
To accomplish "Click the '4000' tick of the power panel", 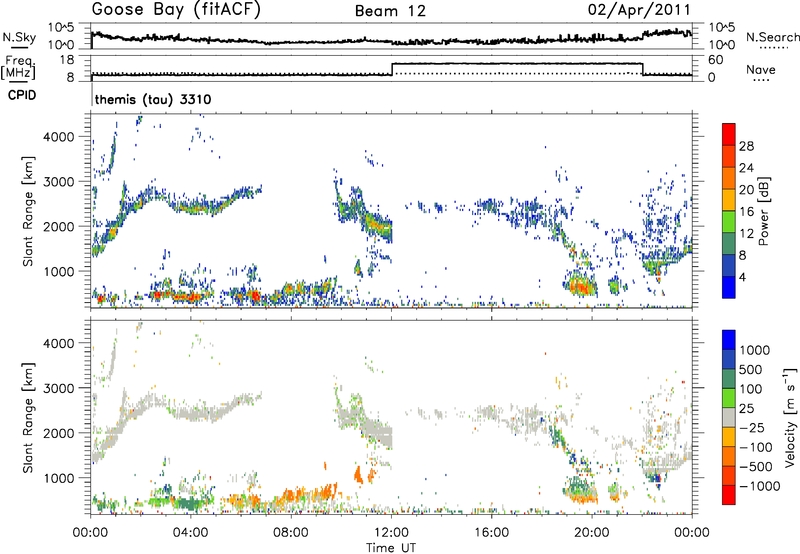I will (59, 137).
